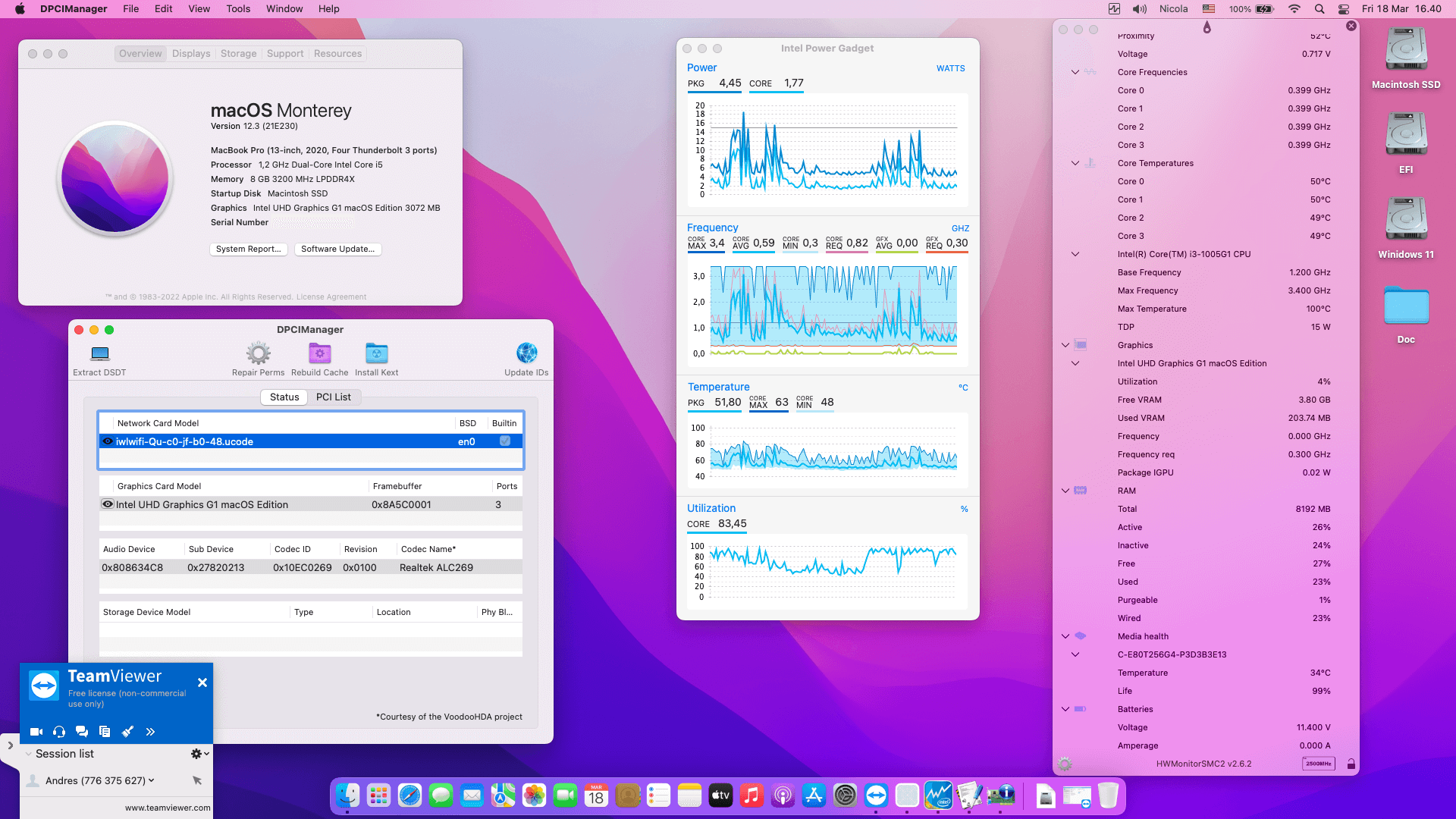The width and height of the screenshot is (1456, 819).
Task: Click the Update IDs globe icon
Action: (527, 353)
